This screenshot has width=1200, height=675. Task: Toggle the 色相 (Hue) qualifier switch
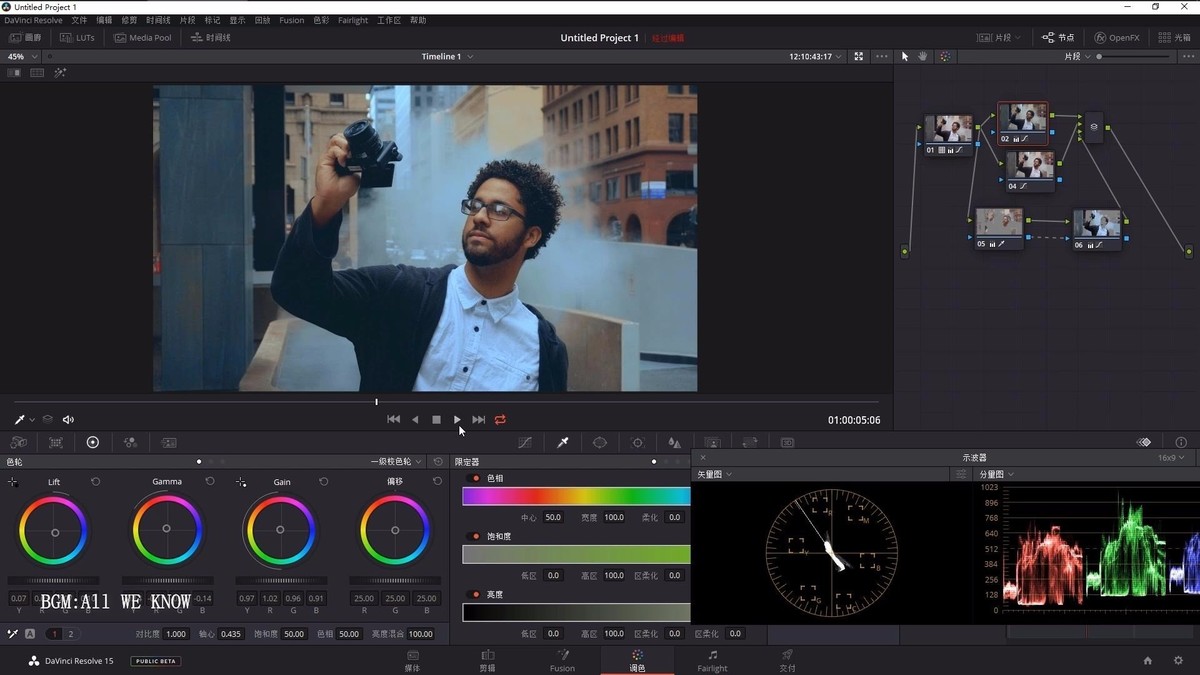click(x=475, y=478)
